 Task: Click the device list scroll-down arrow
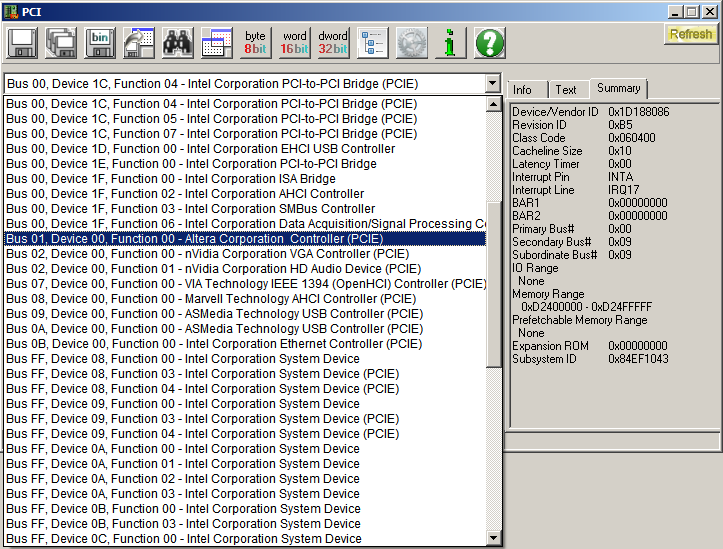coord(494,539)
